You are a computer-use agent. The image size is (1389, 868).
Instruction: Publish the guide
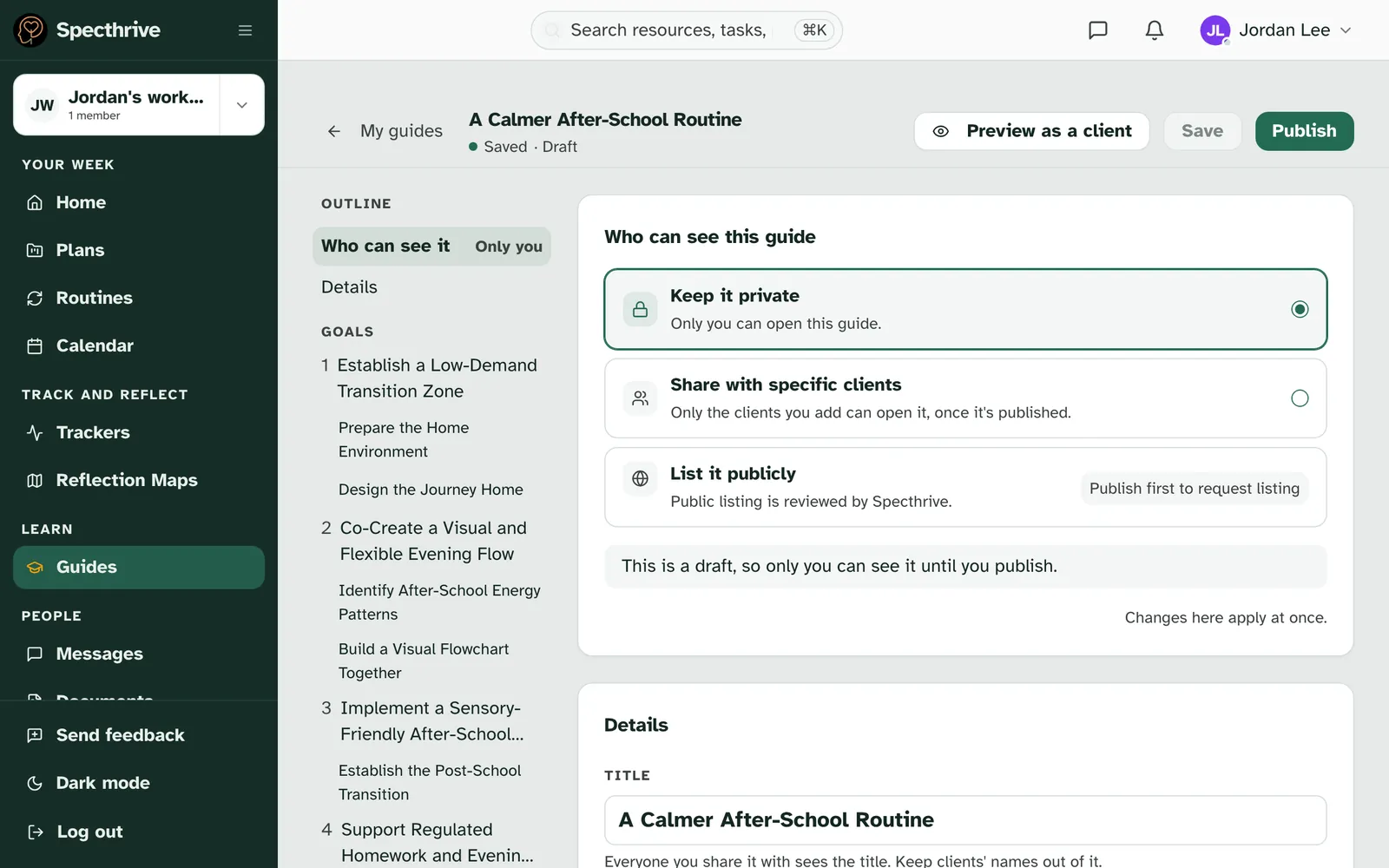[x=1304, y=131]
